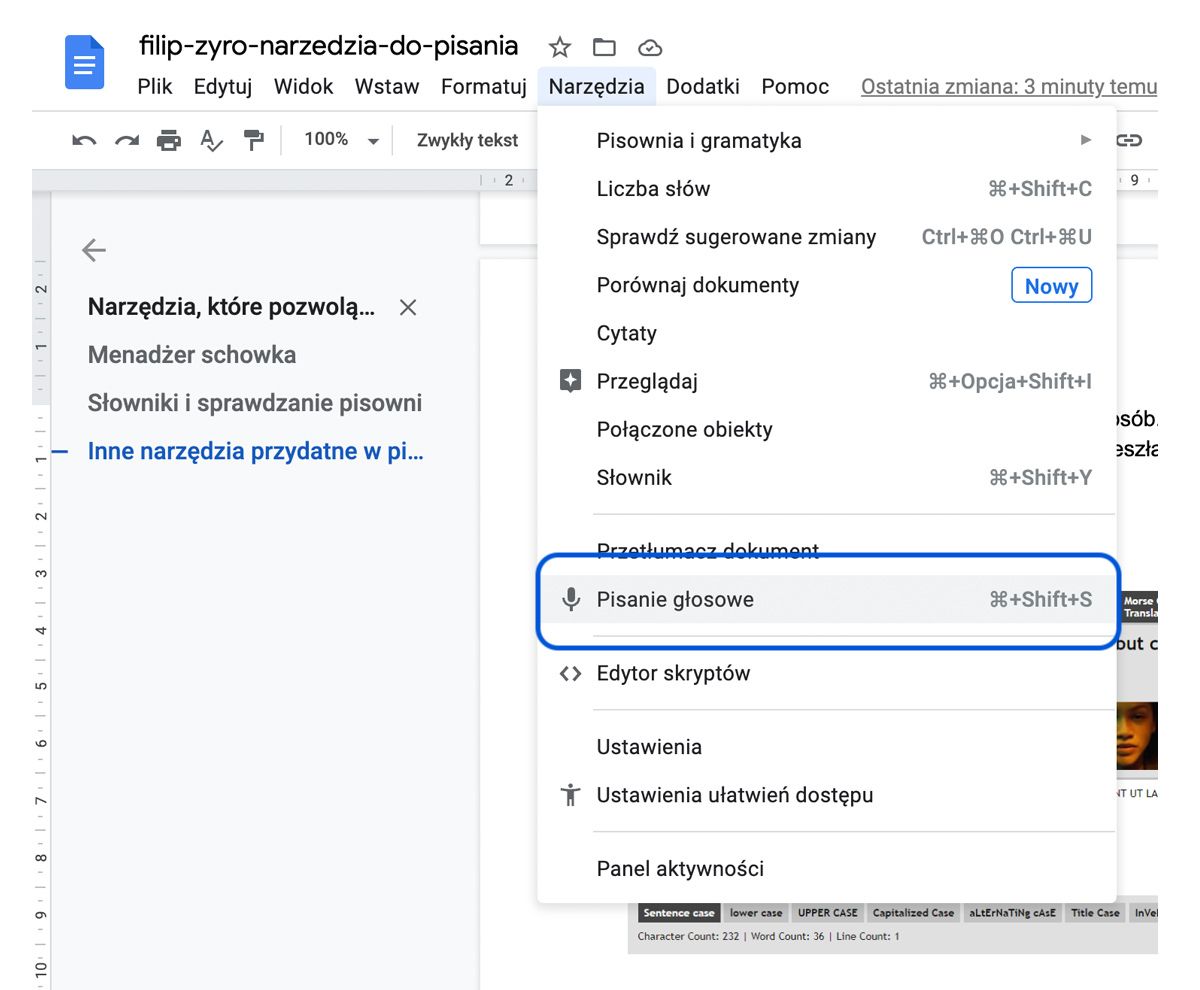Open Edytor skryptów menu item
Image resolution: width=1200 pixels, height=990 pixels.
pos(673,674)
